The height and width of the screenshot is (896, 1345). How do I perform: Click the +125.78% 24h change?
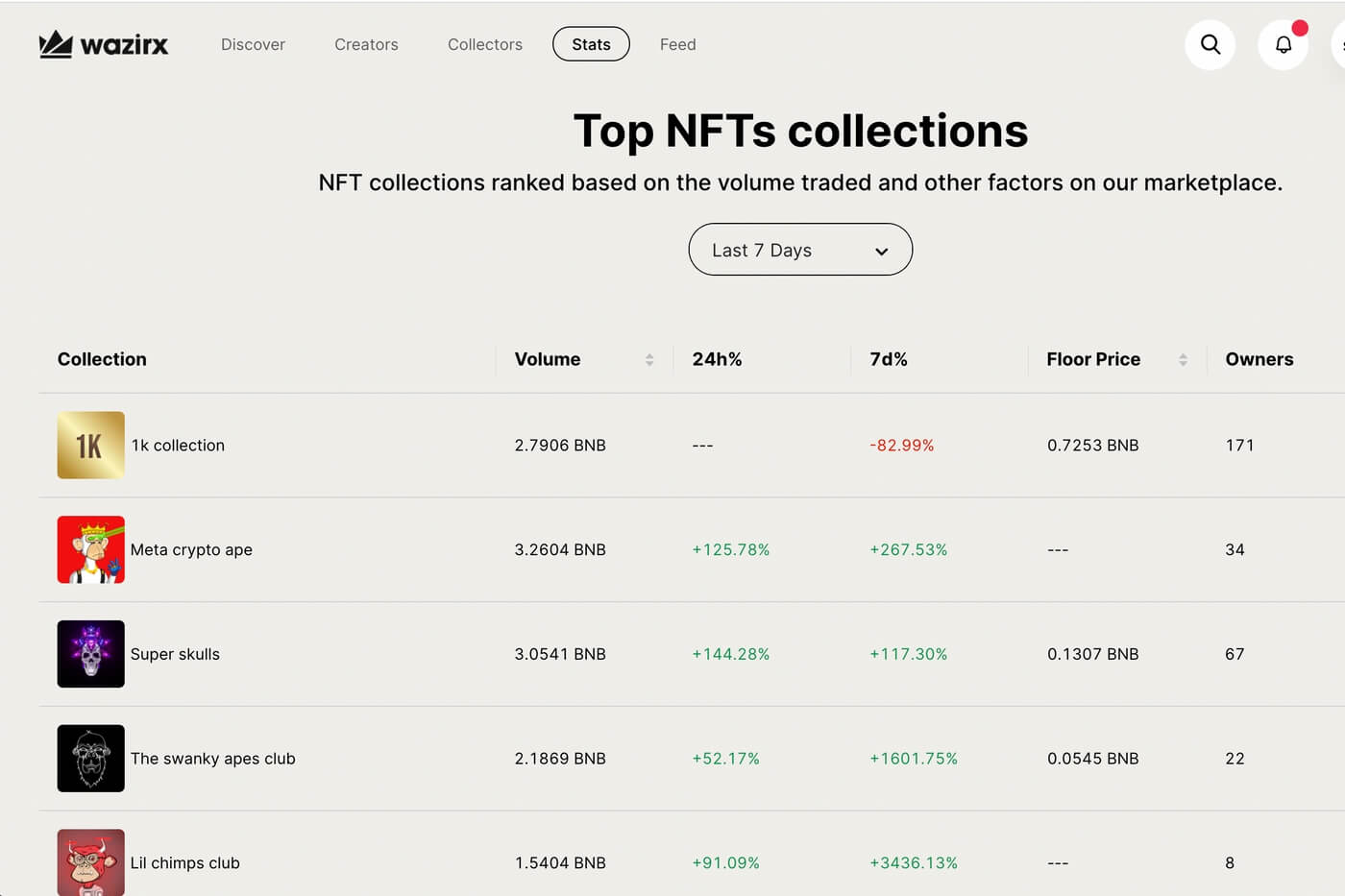point(731,549)
